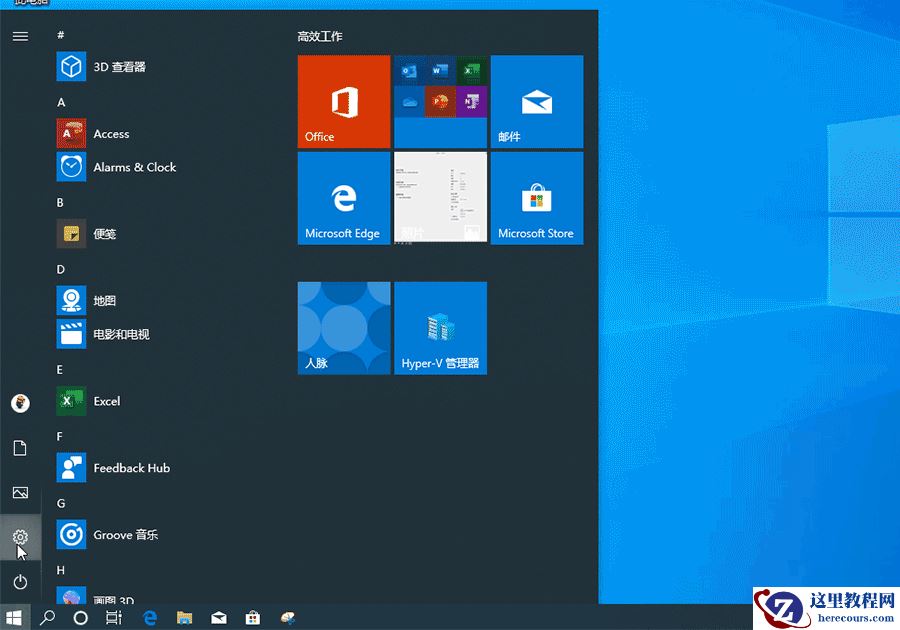
Task: Launch 电影和电视 app
Action: pos(103,334)
